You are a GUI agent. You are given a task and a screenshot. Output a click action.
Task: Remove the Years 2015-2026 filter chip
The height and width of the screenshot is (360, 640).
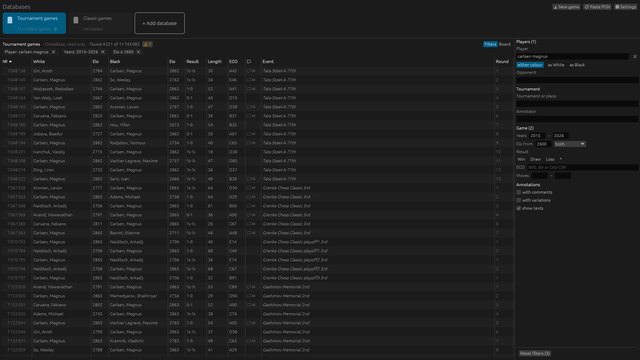click(103, 52)
